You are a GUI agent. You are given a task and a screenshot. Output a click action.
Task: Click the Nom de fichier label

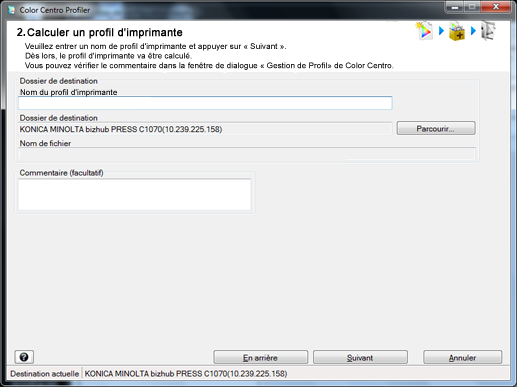pos(45,143)
